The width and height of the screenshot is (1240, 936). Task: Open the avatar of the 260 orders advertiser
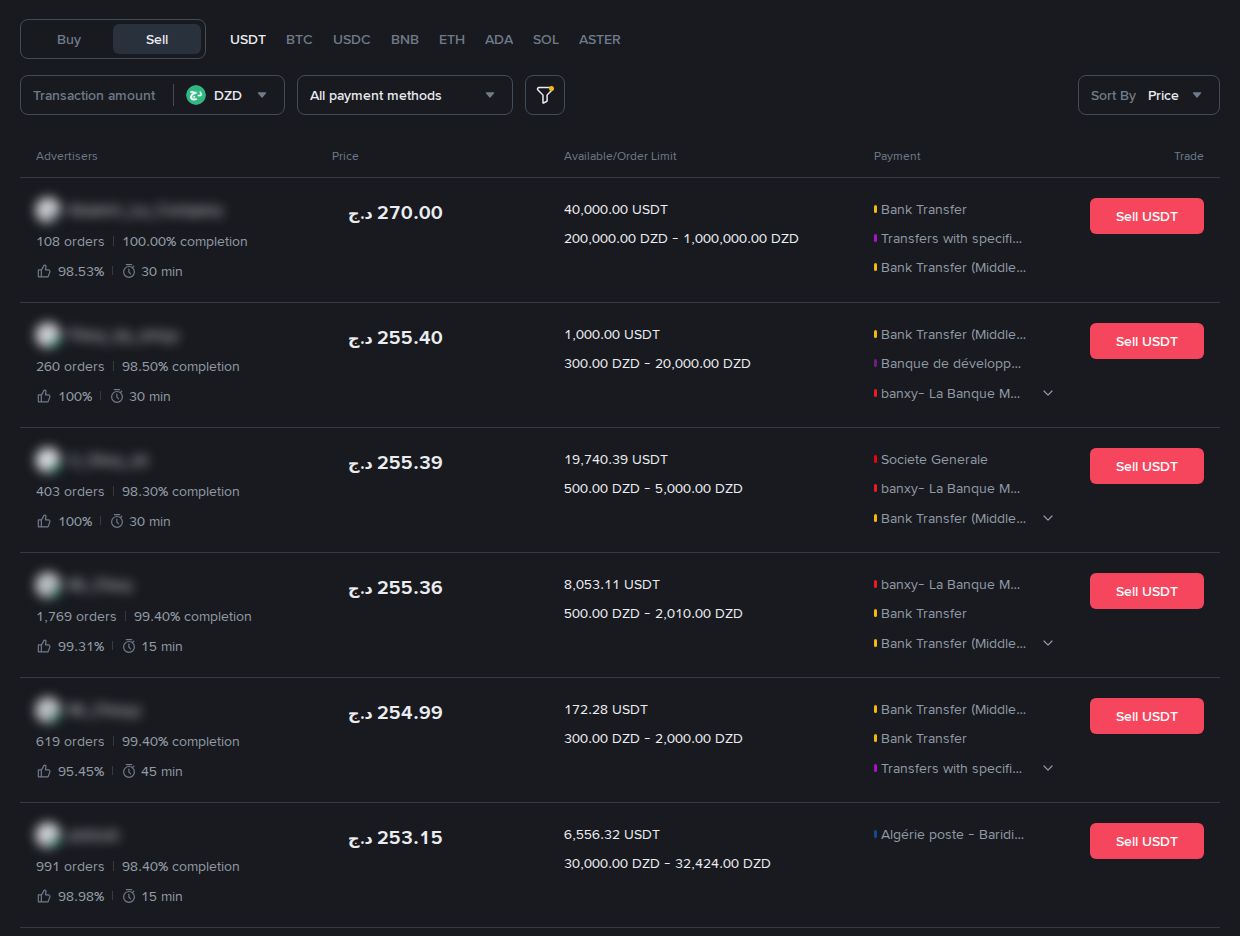[x=47, y=335]
